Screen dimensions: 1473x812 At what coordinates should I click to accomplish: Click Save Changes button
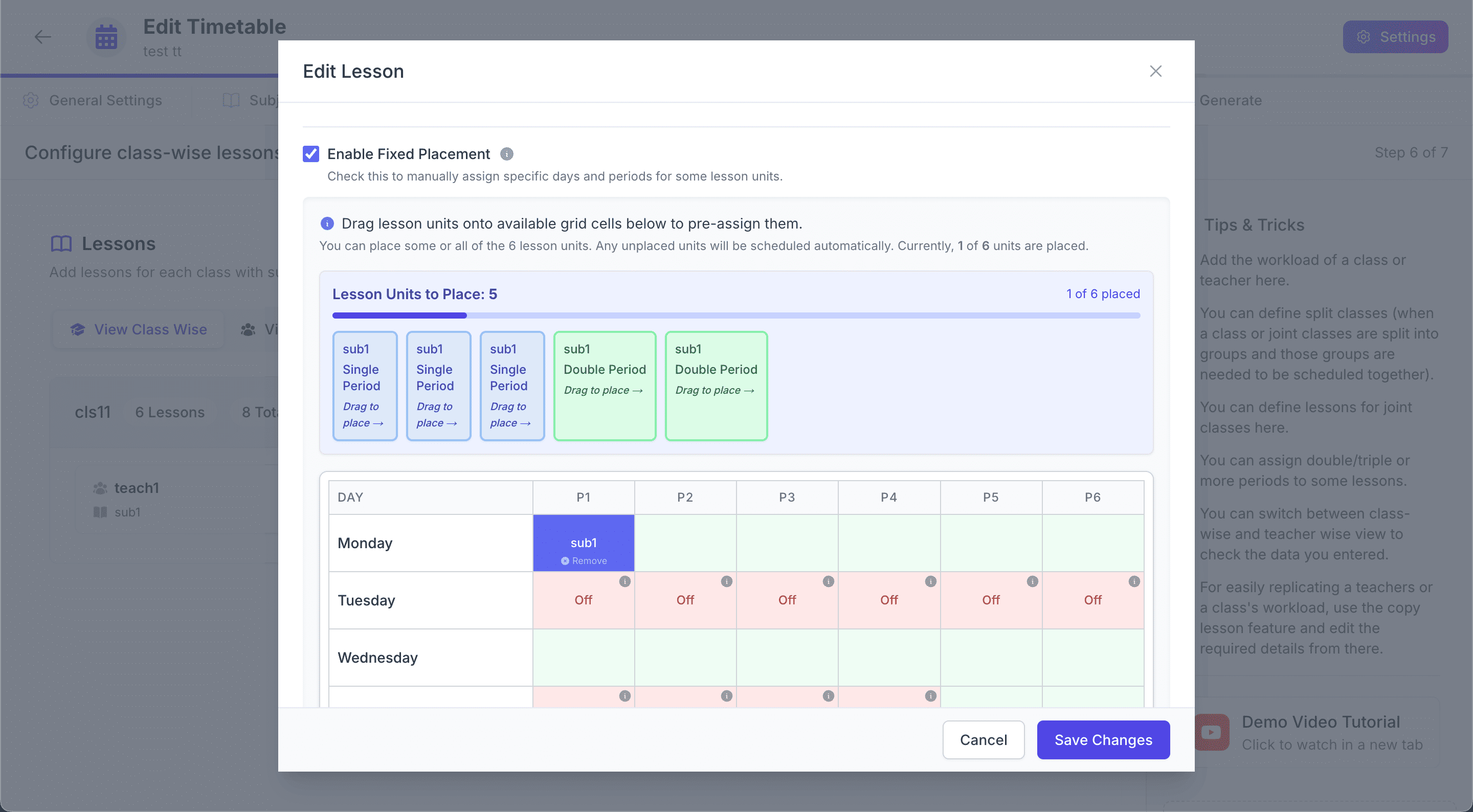(x=1104, y=740)
